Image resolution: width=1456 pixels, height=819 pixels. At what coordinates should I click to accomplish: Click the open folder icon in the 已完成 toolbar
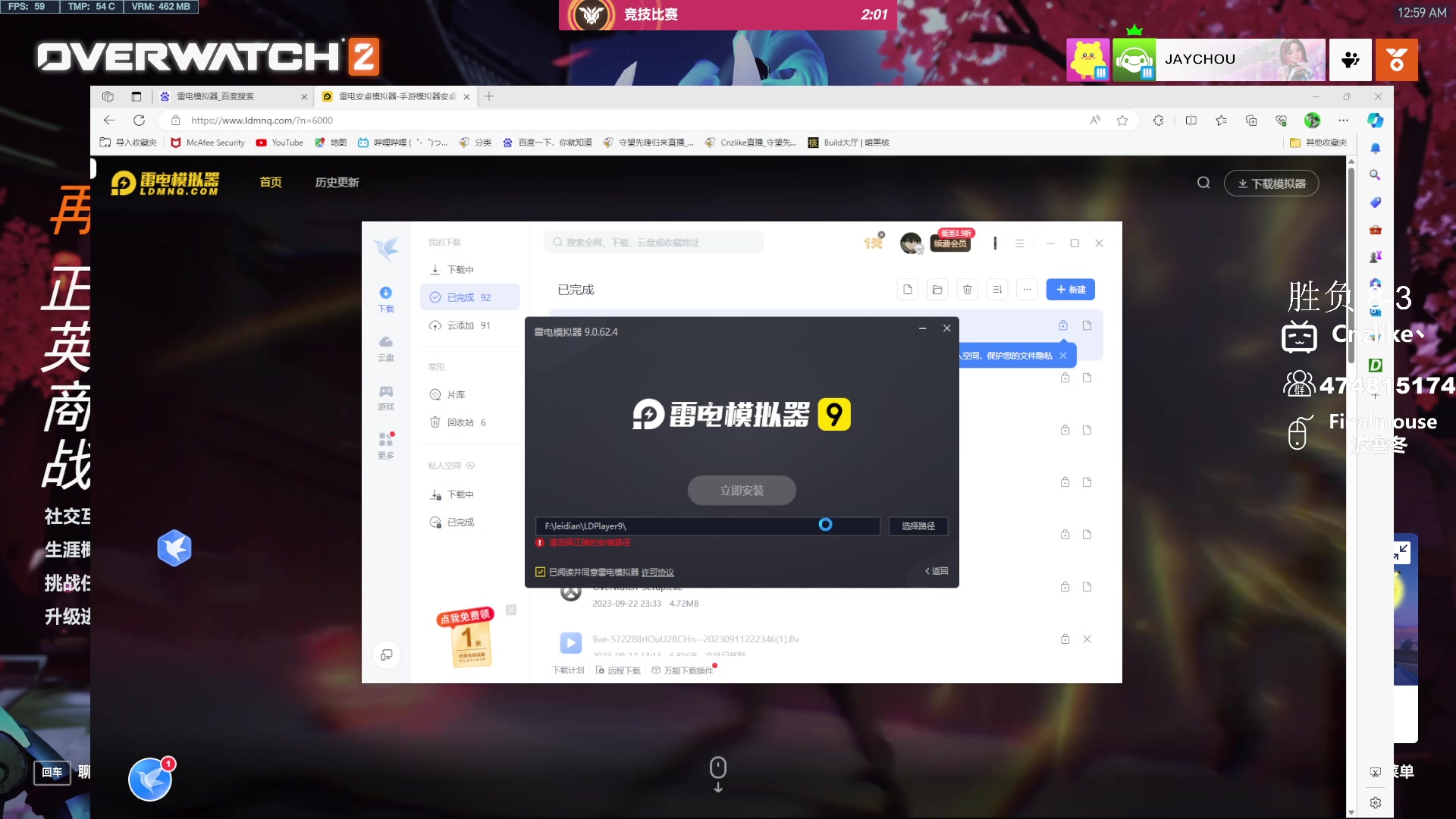(x=937, y=290)
